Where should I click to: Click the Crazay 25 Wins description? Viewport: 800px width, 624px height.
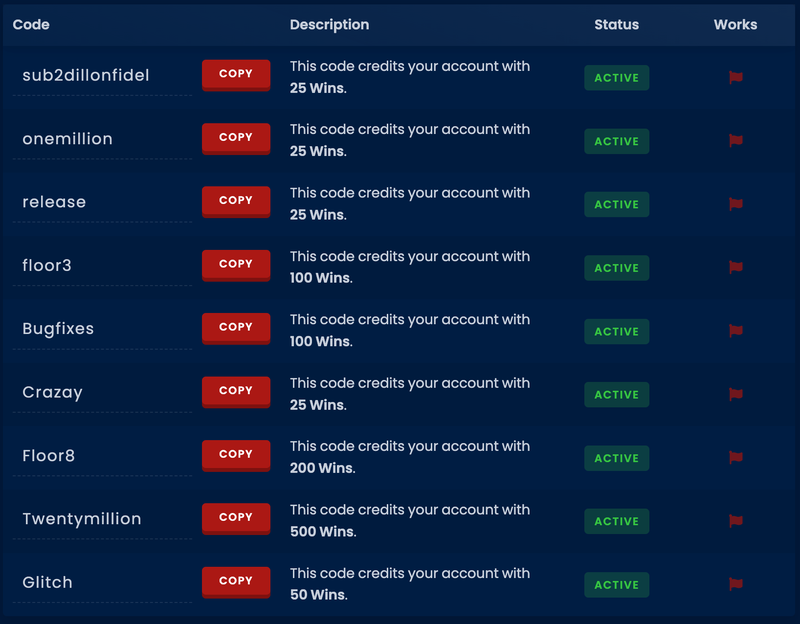410,394
